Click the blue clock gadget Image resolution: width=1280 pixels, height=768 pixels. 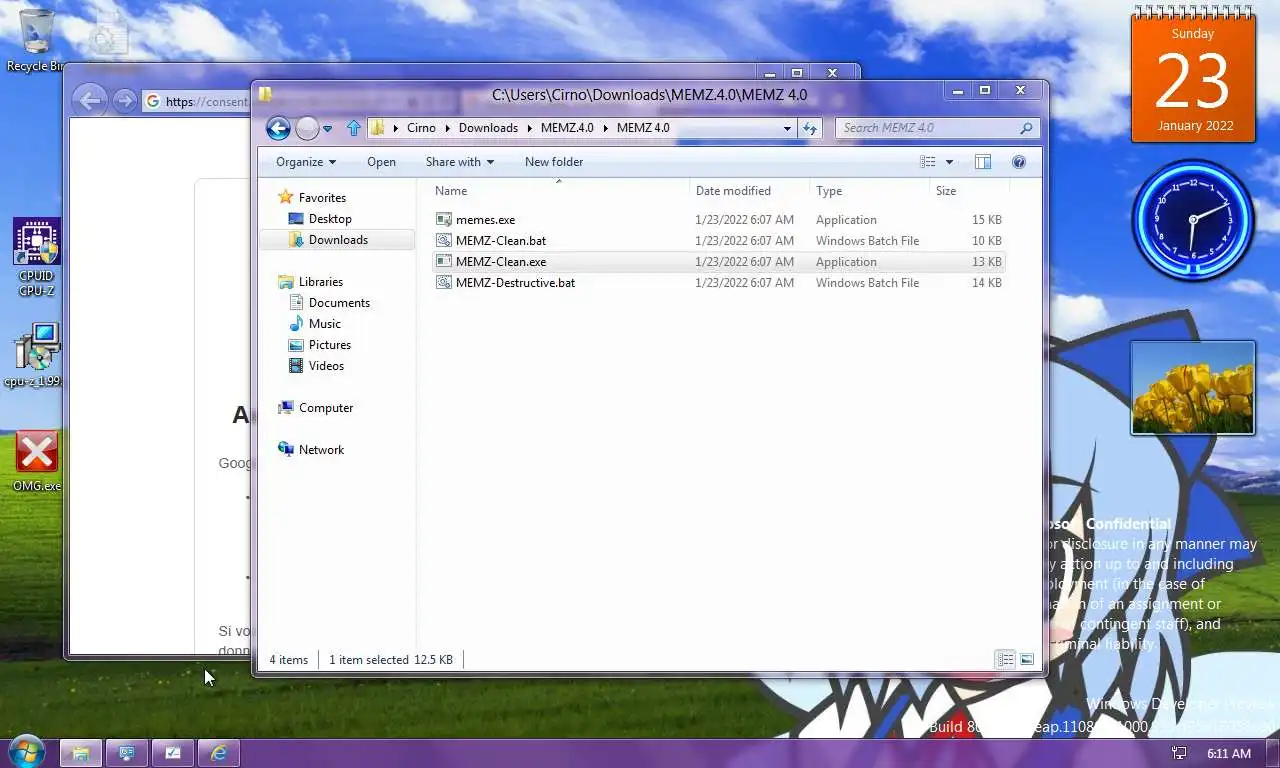click(x=1193, y=220)
